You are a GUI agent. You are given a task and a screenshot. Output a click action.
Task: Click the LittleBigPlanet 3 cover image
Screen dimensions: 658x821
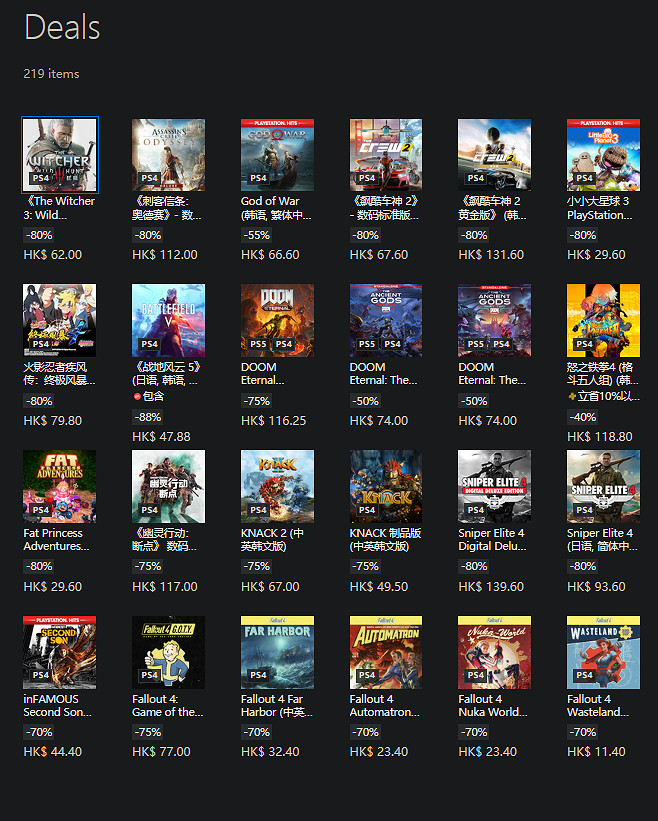(603, 155)
